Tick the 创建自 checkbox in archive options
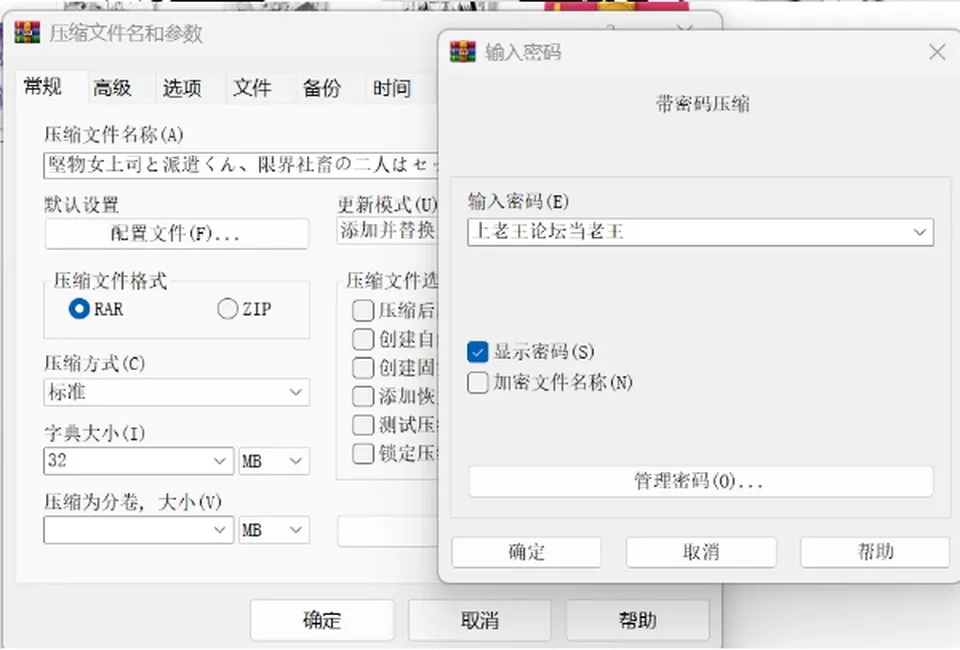 click(363, 338)
